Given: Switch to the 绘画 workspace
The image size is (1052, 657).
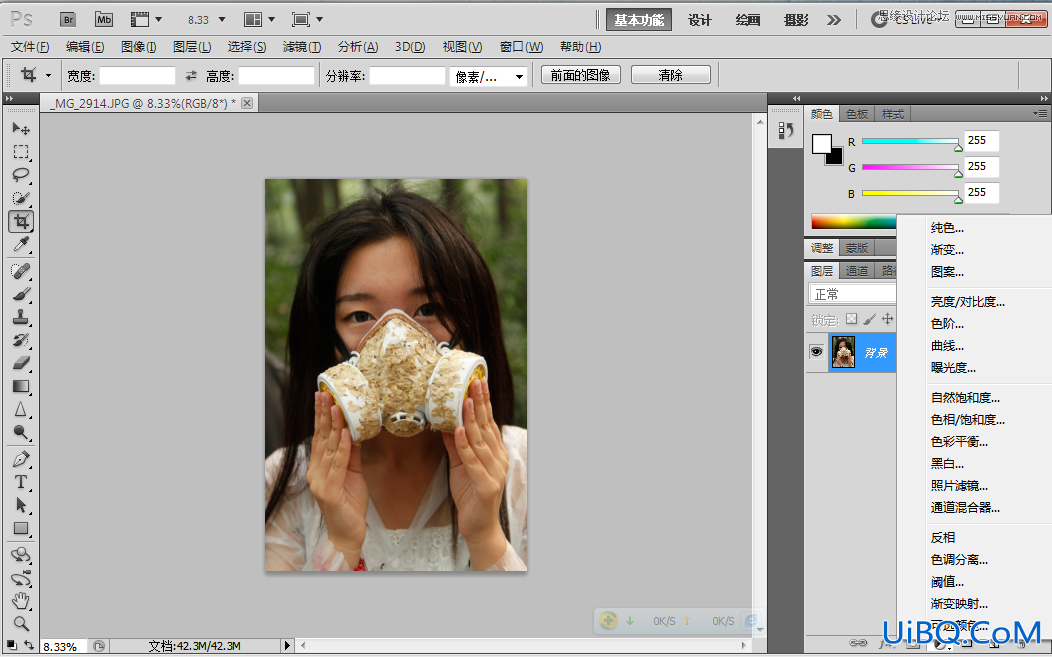Looking at the screenshot, I should [x=747, y=20].
